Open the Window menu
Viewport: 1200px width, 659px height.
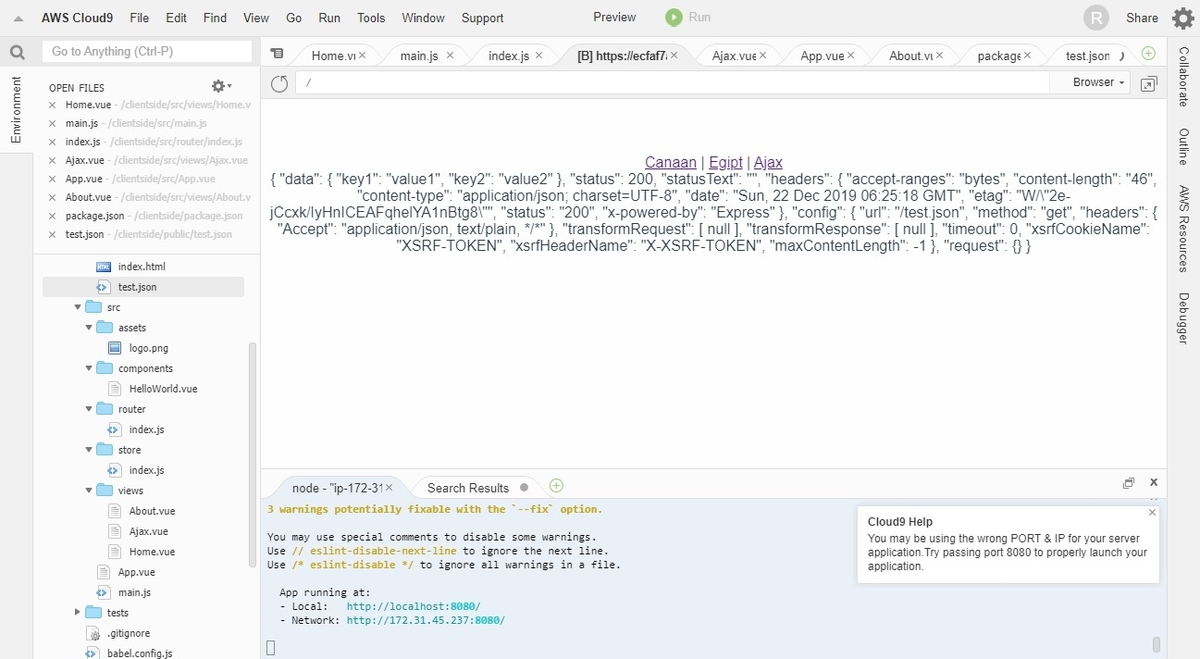[x=423, y=18]
